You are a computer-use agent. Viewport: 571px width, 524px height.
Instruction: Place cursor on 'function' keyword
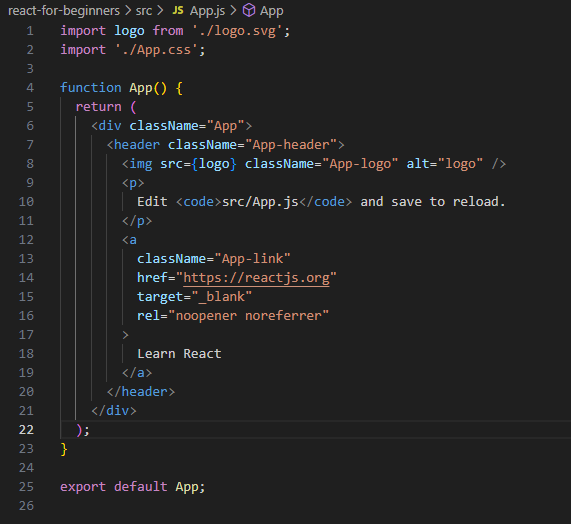point(91,88)
